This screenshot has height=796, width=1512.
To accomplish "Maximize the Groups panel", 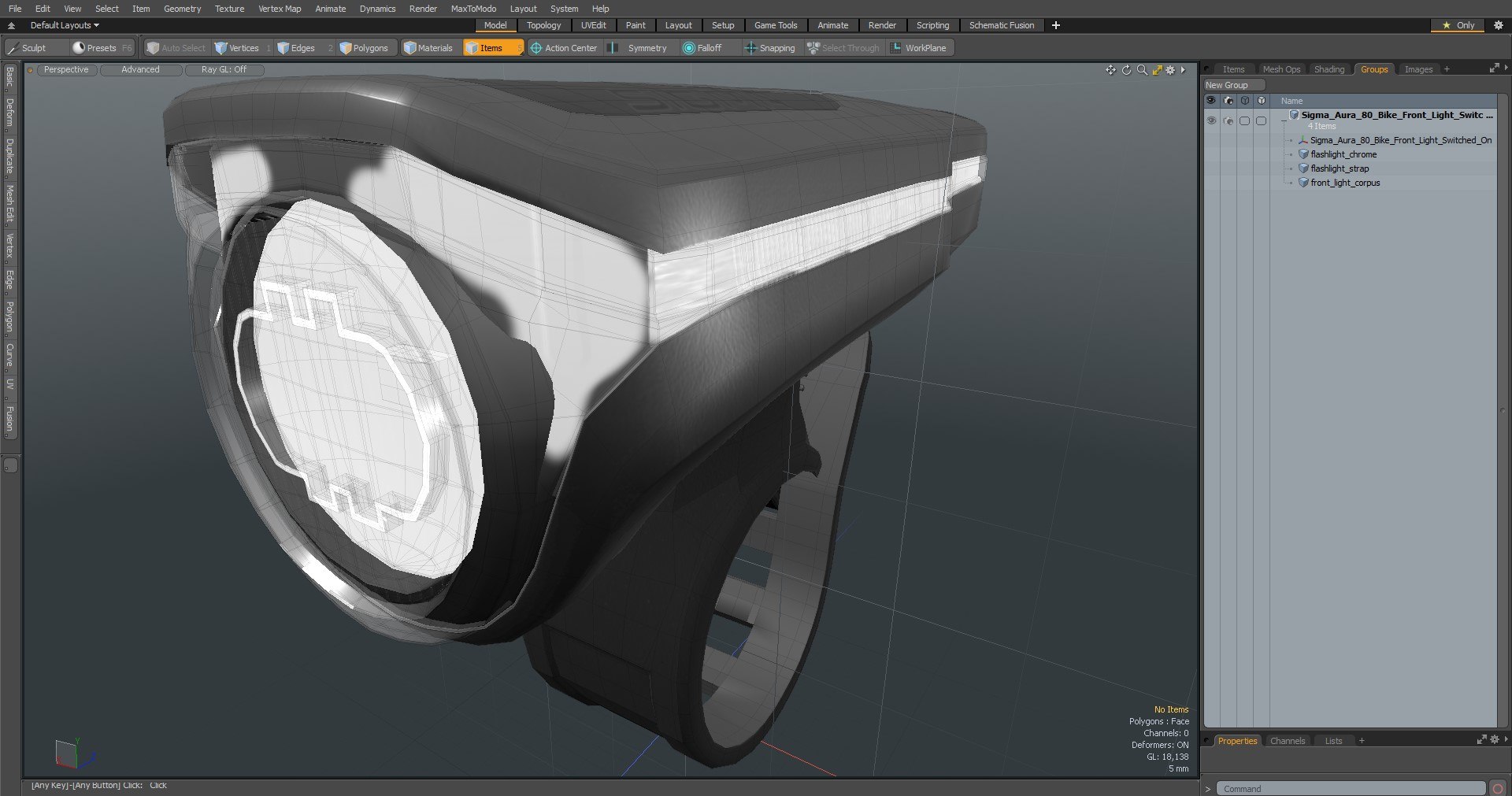I will 1494,68.
